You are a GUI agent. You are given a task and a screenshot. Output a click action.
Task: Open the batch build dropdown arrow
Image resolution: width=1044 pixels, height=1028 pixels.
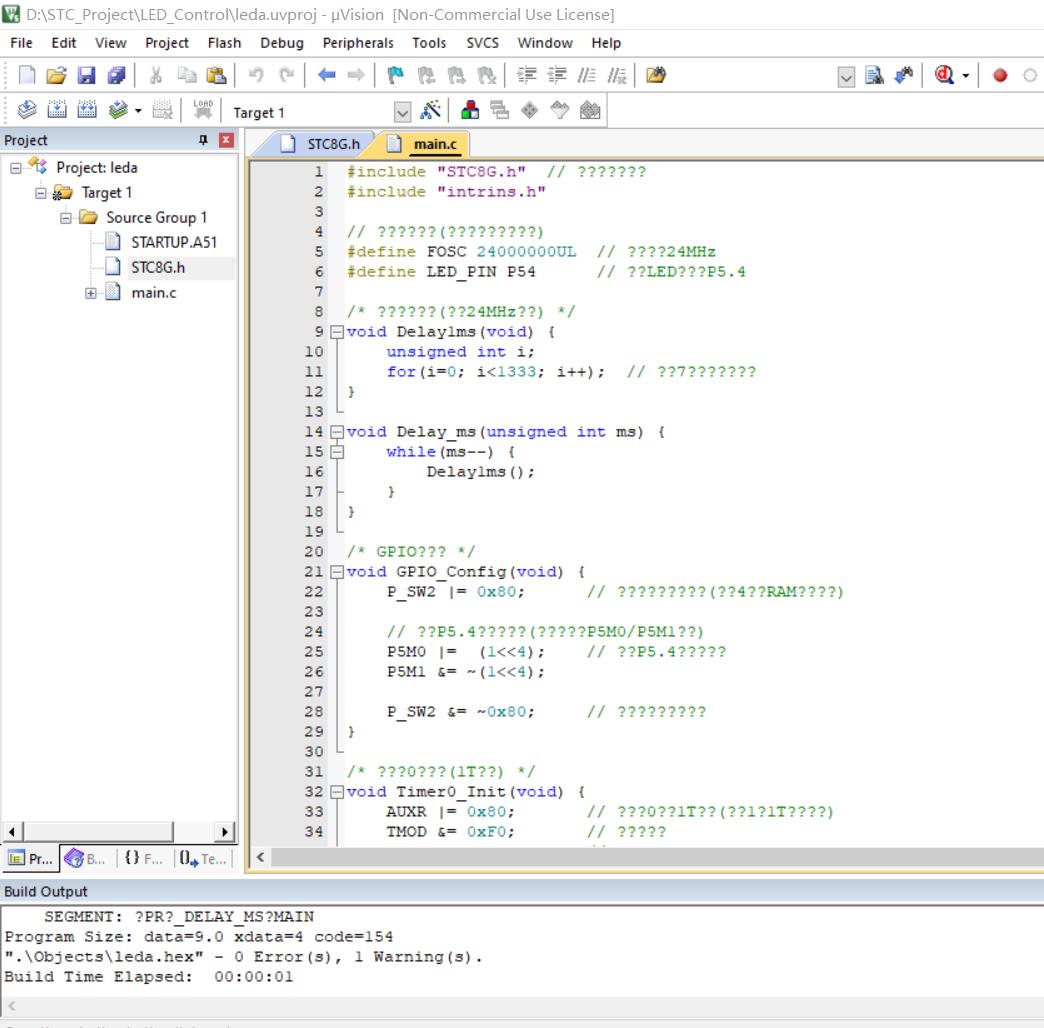[138, 111]
